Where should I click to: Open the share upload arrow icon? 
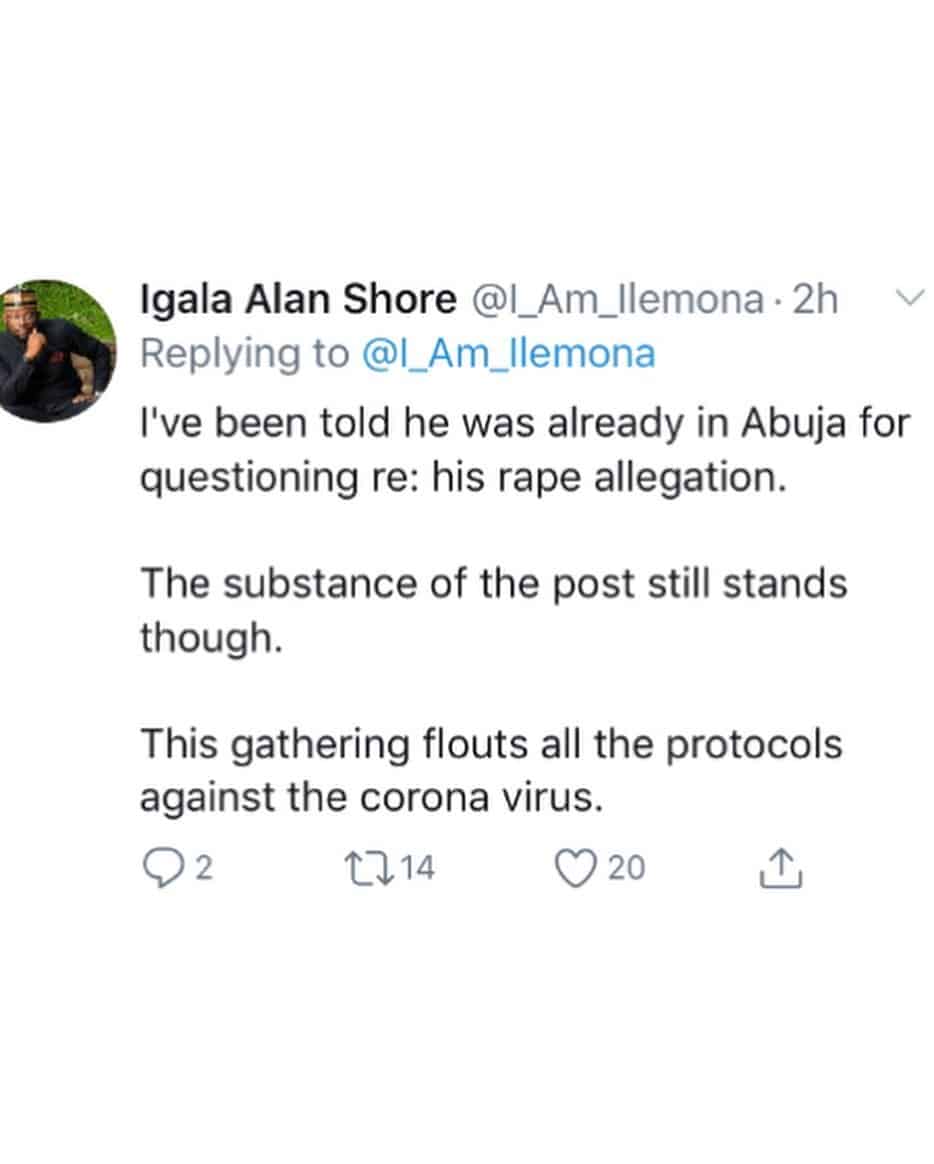point(780,867)
